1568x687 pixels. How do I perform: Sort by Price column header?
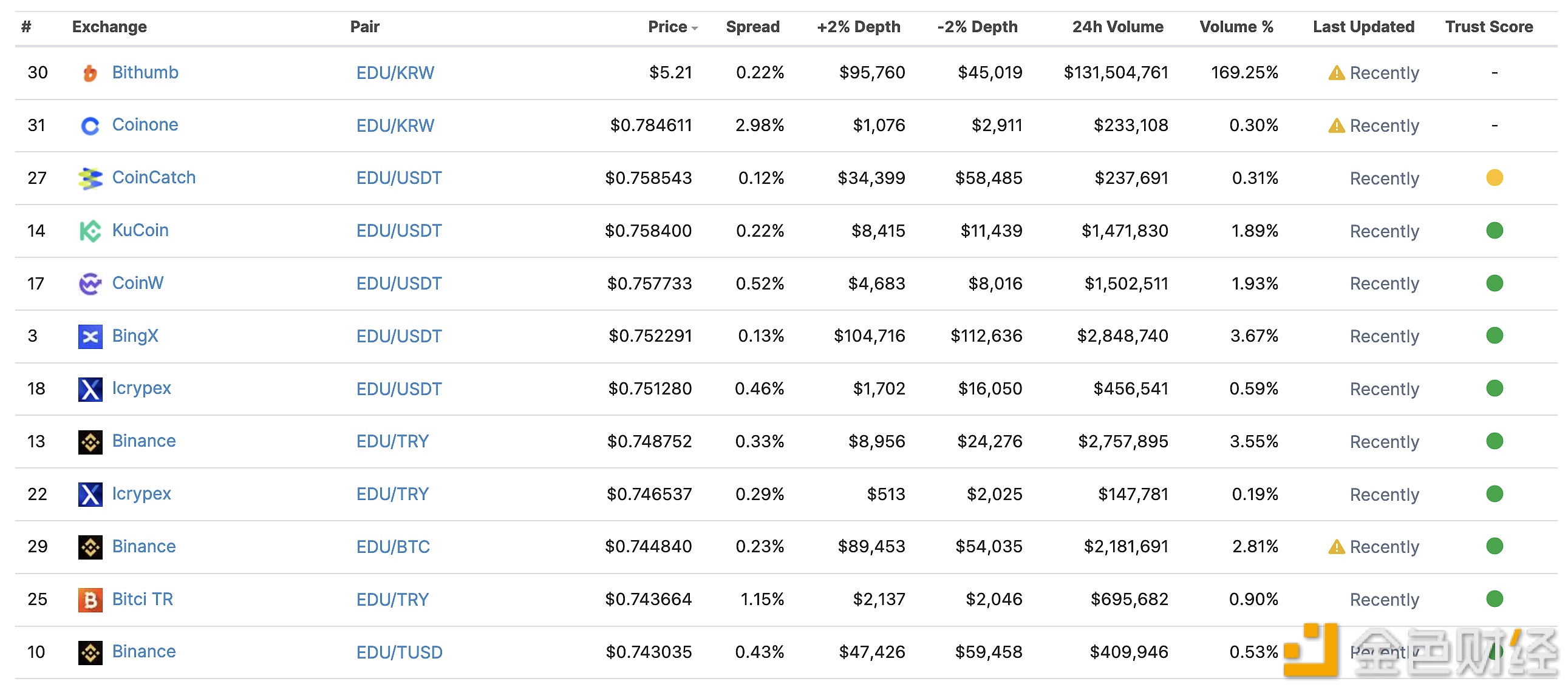pos(667,27)
